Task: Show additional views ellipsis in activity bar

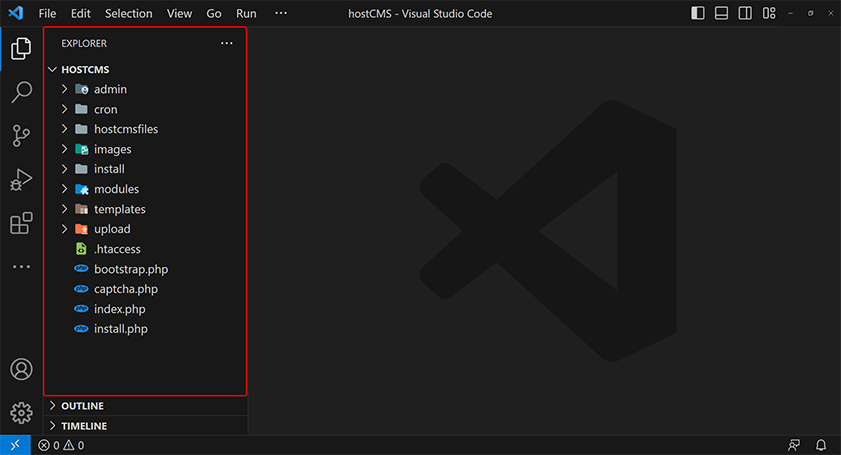Action: tap(21, 267)
